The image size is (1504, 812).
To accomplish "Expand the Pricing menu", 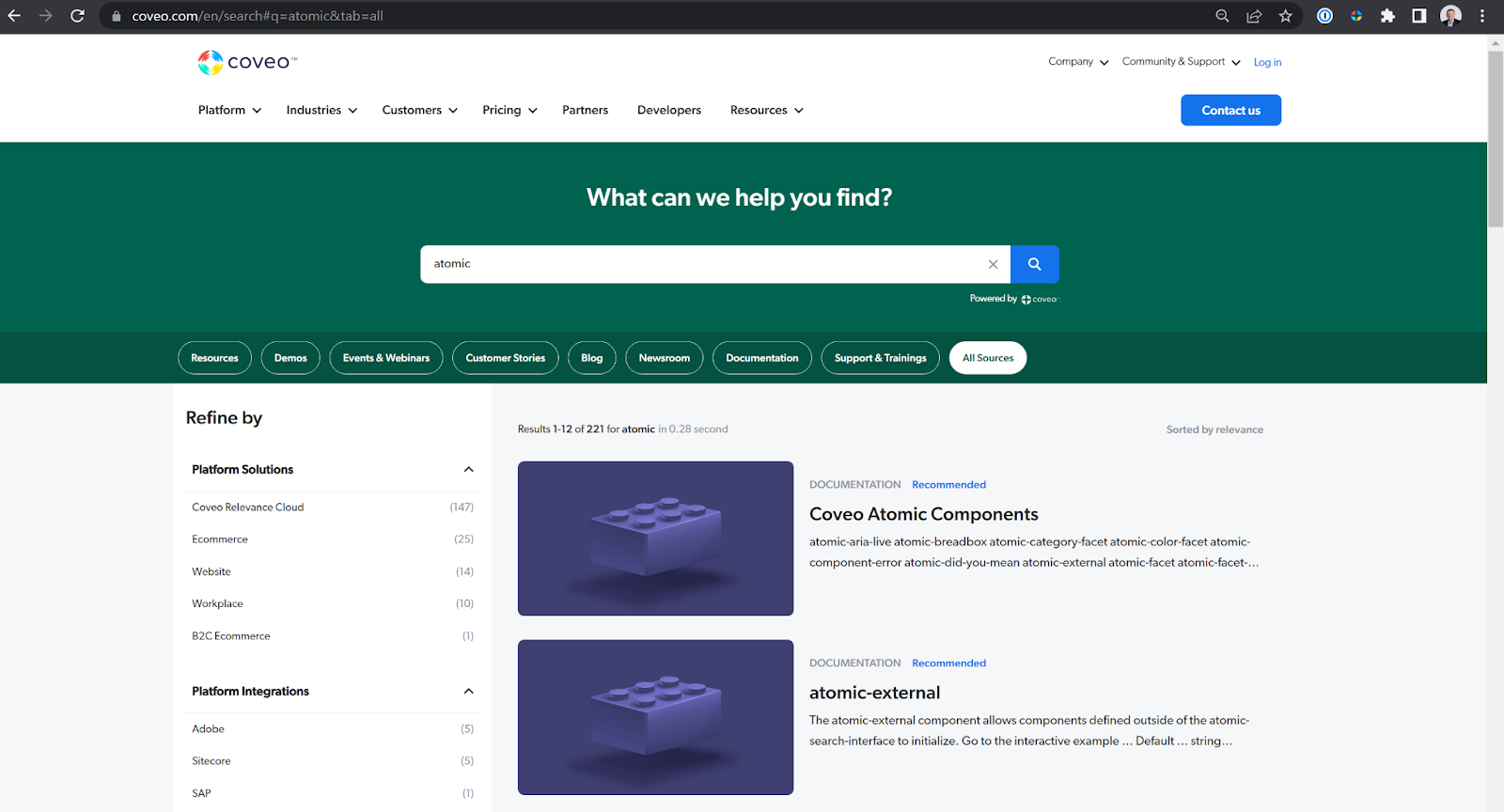I will (509, 110).
